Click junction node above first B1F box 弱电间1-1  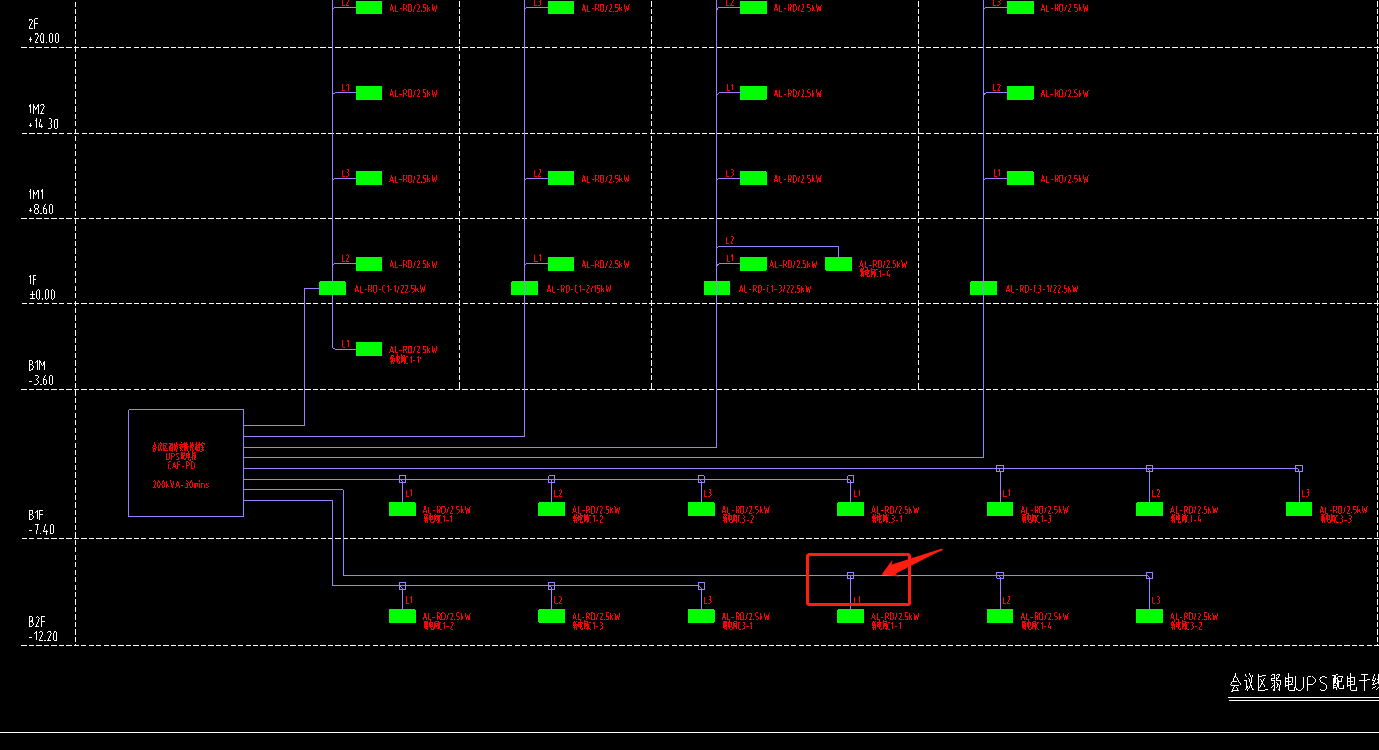pos(402,479)
